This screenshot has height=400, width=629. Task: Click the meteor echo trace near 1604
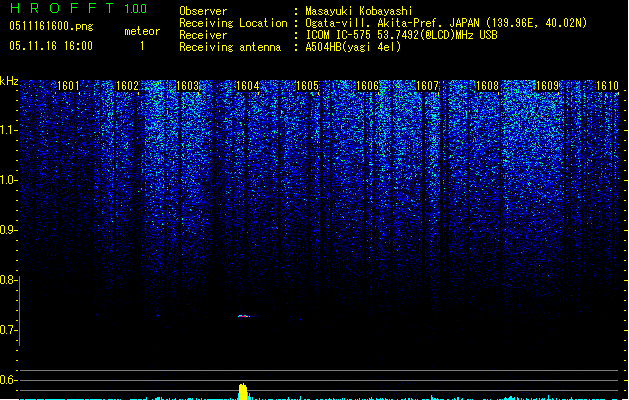pos(244,316)
